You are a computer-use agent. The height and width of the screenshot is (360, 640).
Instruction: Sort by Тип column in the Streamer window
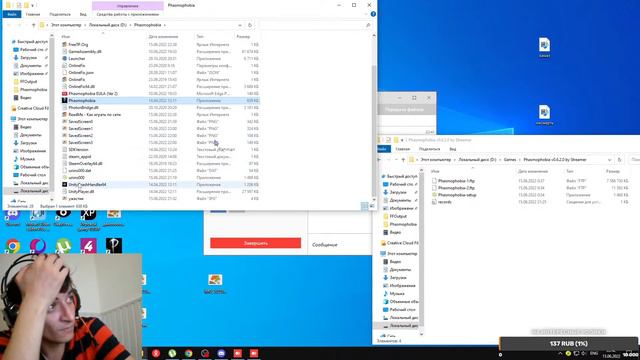pyautogui.click(x=569, y=171)
